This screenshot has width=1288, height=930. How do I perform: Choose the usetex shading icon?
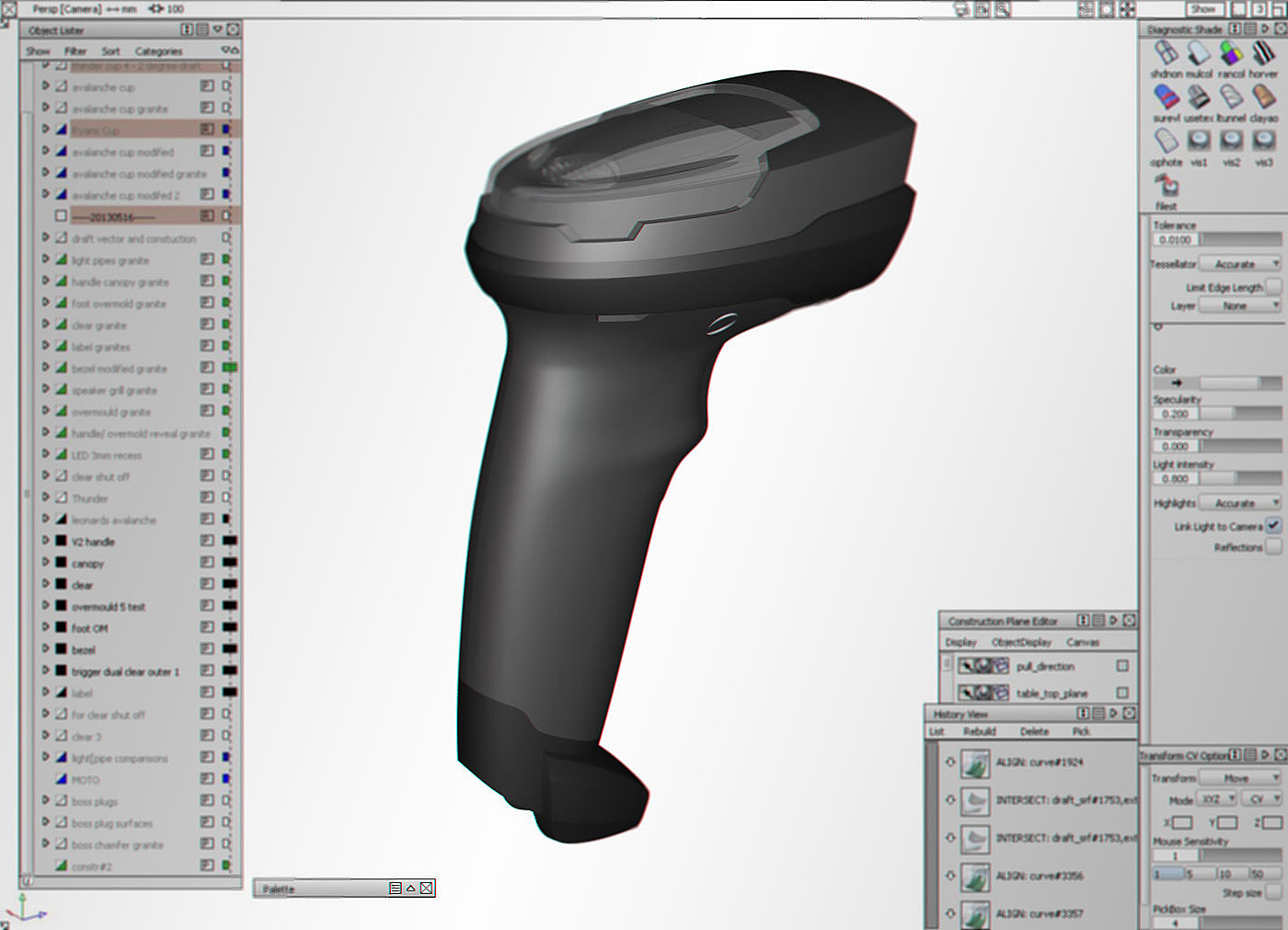(1198, 97)
